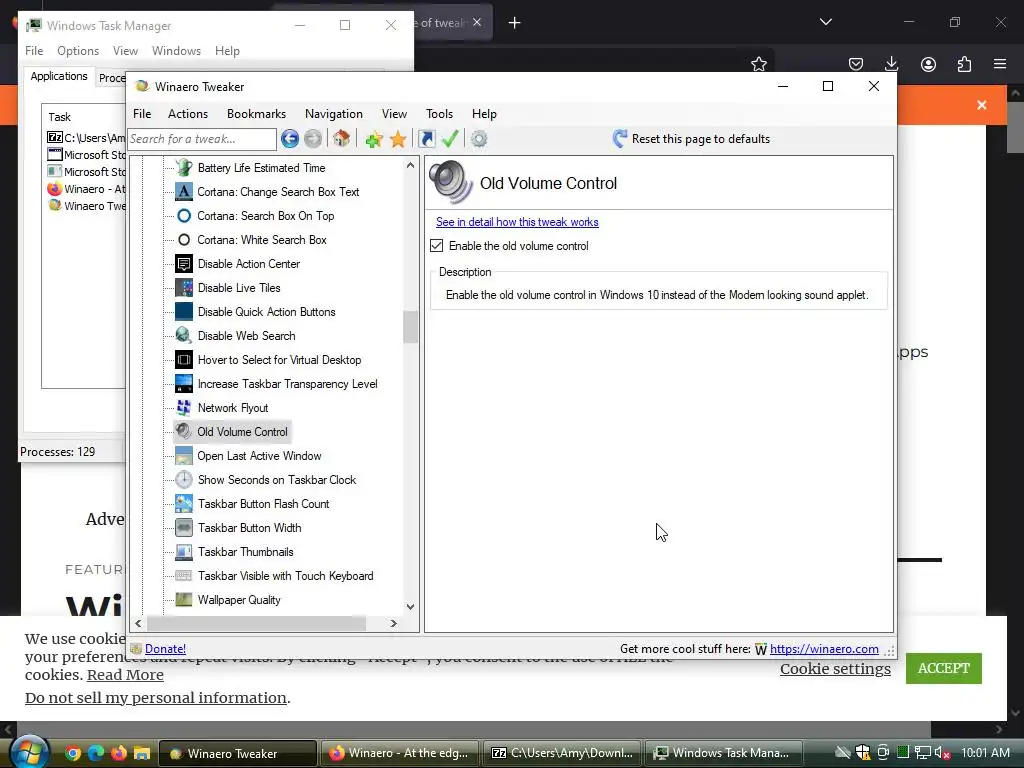
Task: Open Taskbar Thumbnails tweak
Action: (246, 552)
